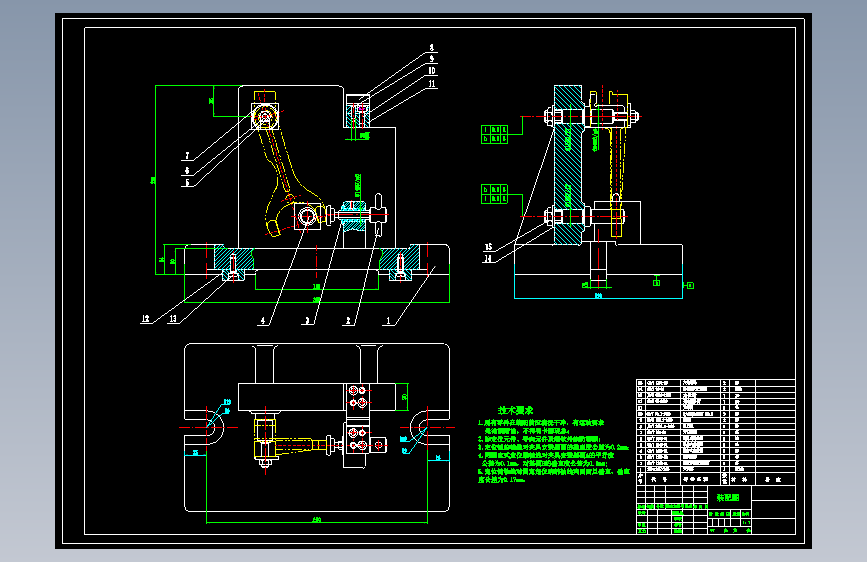Image resolution: width=867 pixels, height=562 pixels.
Task: Pick part balloon number '4' in front view
Action: [263, 320]
